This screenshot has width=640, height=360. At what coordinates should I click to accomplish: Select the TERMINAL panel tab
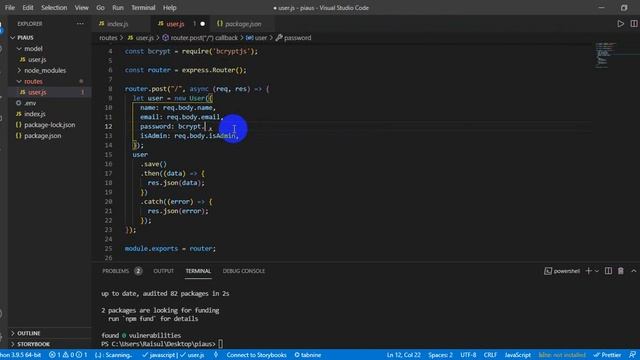pos(198,271)
